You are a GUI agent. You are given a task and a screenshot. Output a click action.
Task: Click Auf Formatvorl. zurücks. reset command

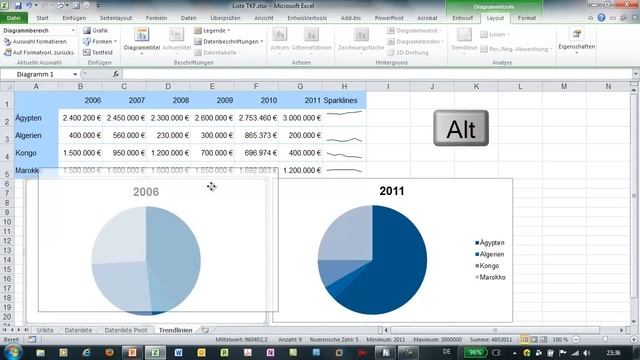[39, 52]
